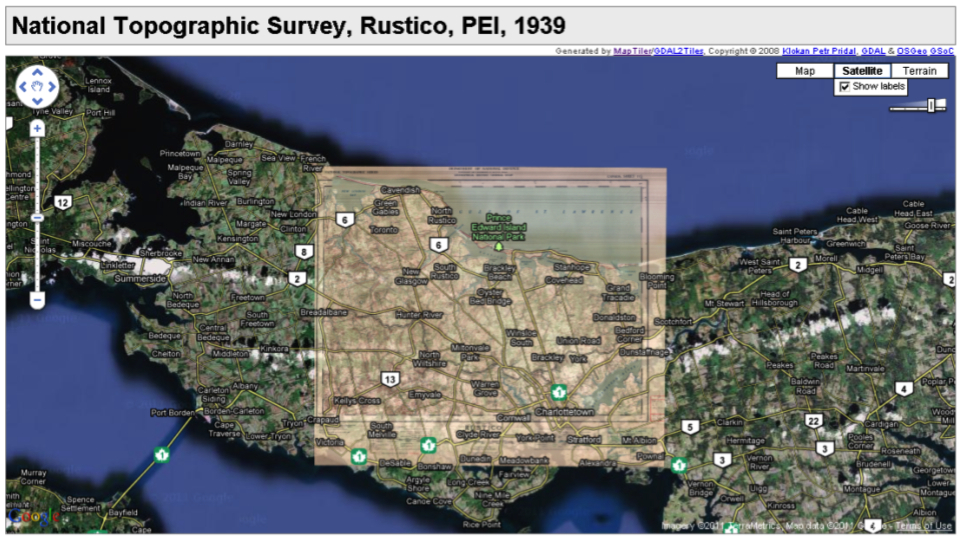The width and height of the screenshot is (959, 538).
Task: Open the MapTiler link
Action: 631,51
